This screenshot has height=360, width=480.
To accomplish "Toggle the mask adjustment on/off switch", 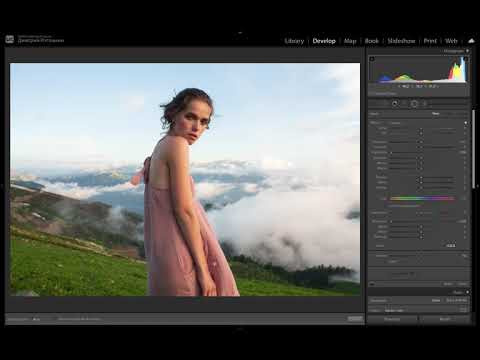I will 372,284.
